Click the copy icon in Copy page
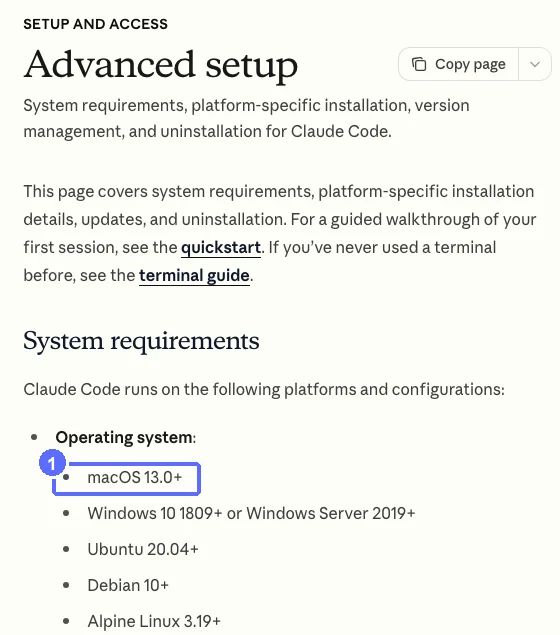Image resolution: width=560 pixels, height=635 pixels. tap(419, 64)
